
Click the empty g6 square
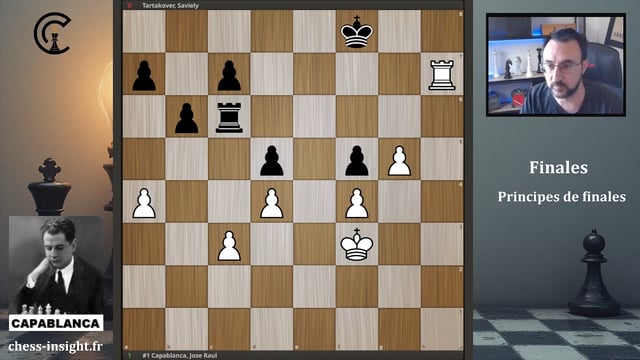click(399, 117)
